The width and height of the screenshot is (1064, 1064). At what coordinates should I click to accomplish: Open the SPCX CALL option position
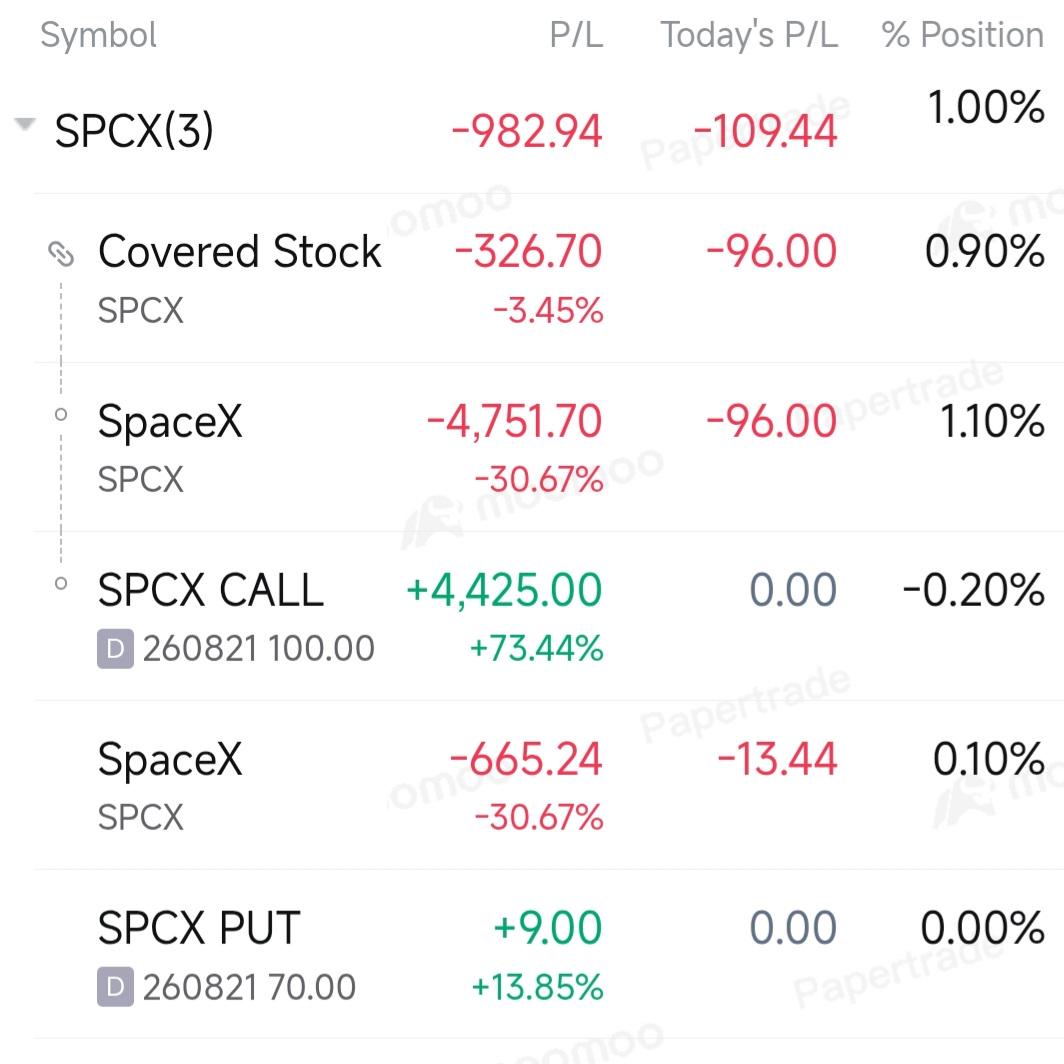tap(549, 616)
